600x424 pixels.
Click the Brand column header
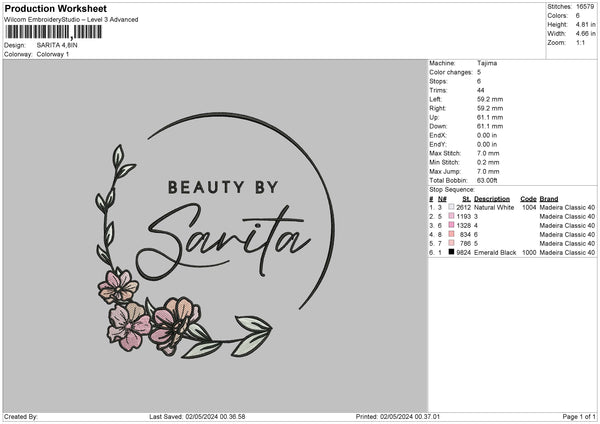click(x=549, y=198)
